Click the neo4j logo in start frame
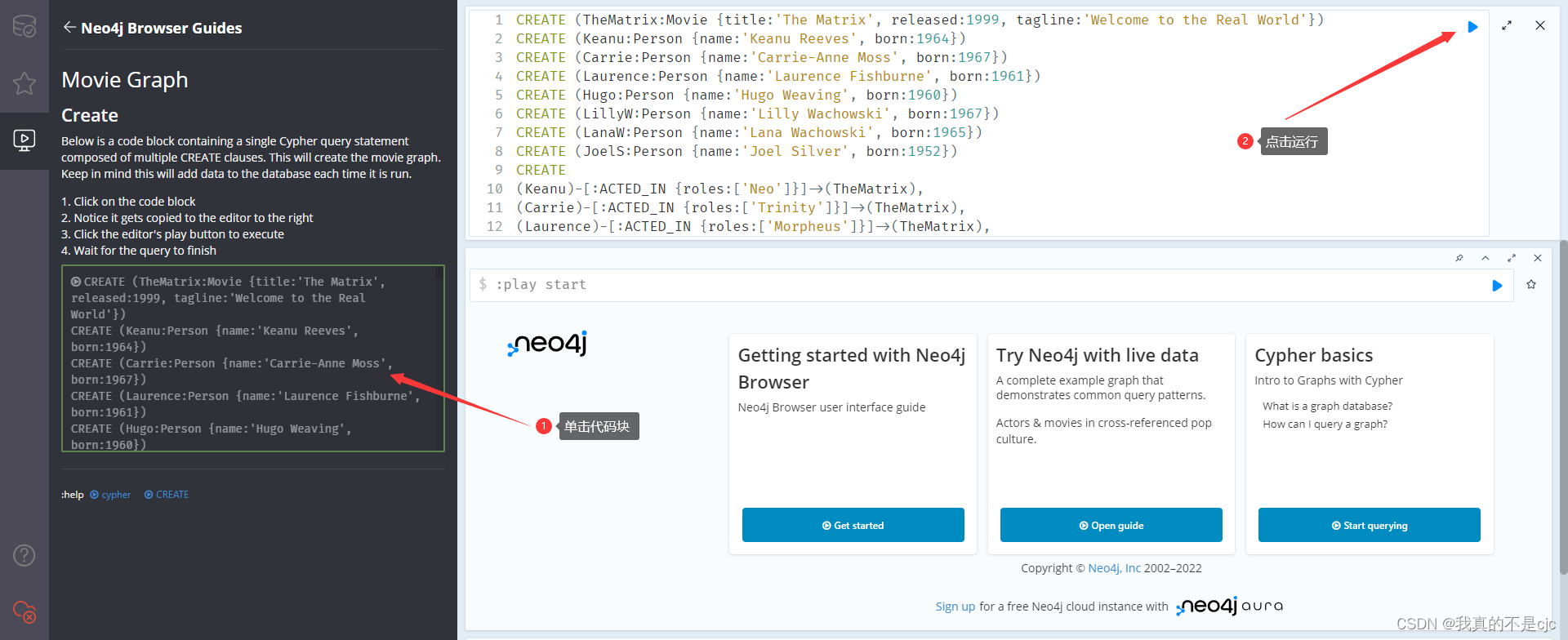Screen dimensions: 1568x640 coord(547,344)
